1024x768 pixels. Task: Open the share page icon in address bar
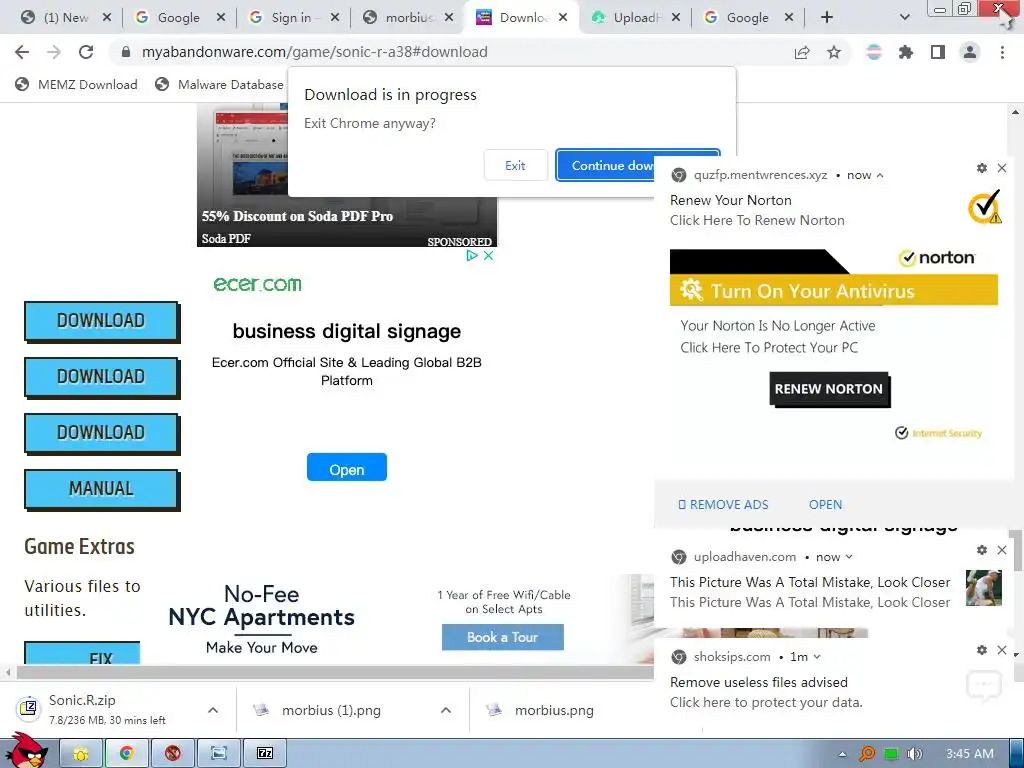click(x=802, y=52)
